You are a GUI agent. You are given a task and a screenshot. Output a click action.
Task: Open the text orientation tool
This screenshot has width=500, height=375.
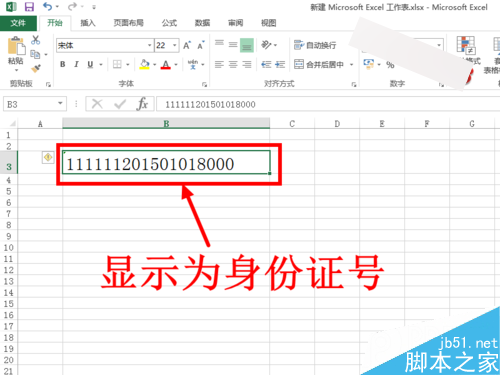(x=266, y=45)
